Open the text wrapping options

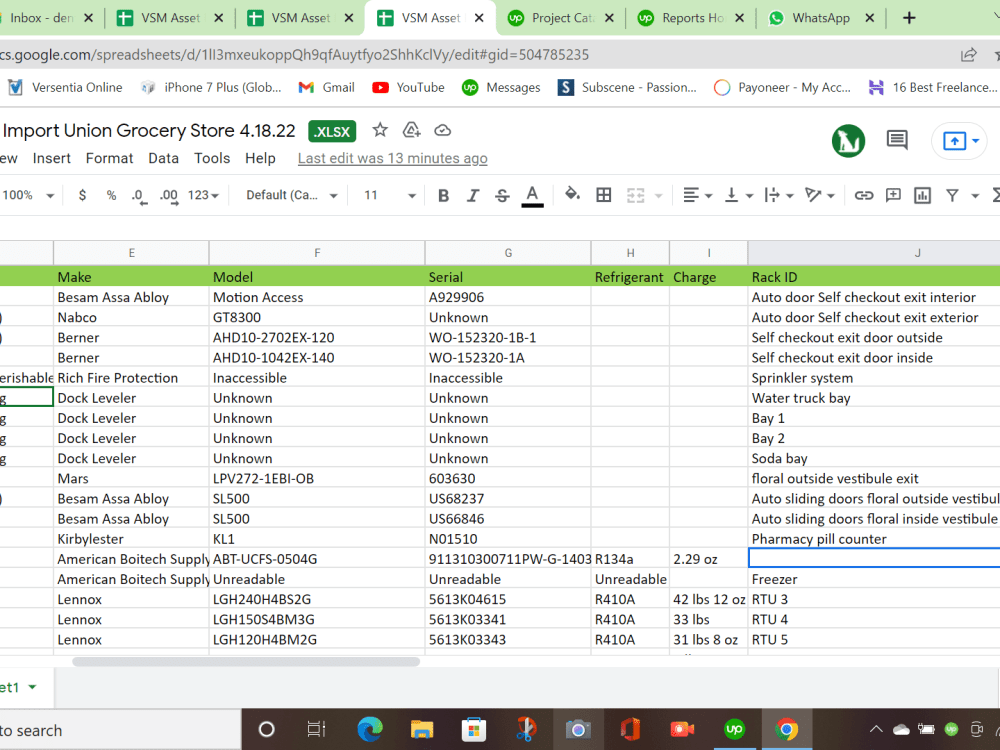pyautogui.click(x=778, y=195)
